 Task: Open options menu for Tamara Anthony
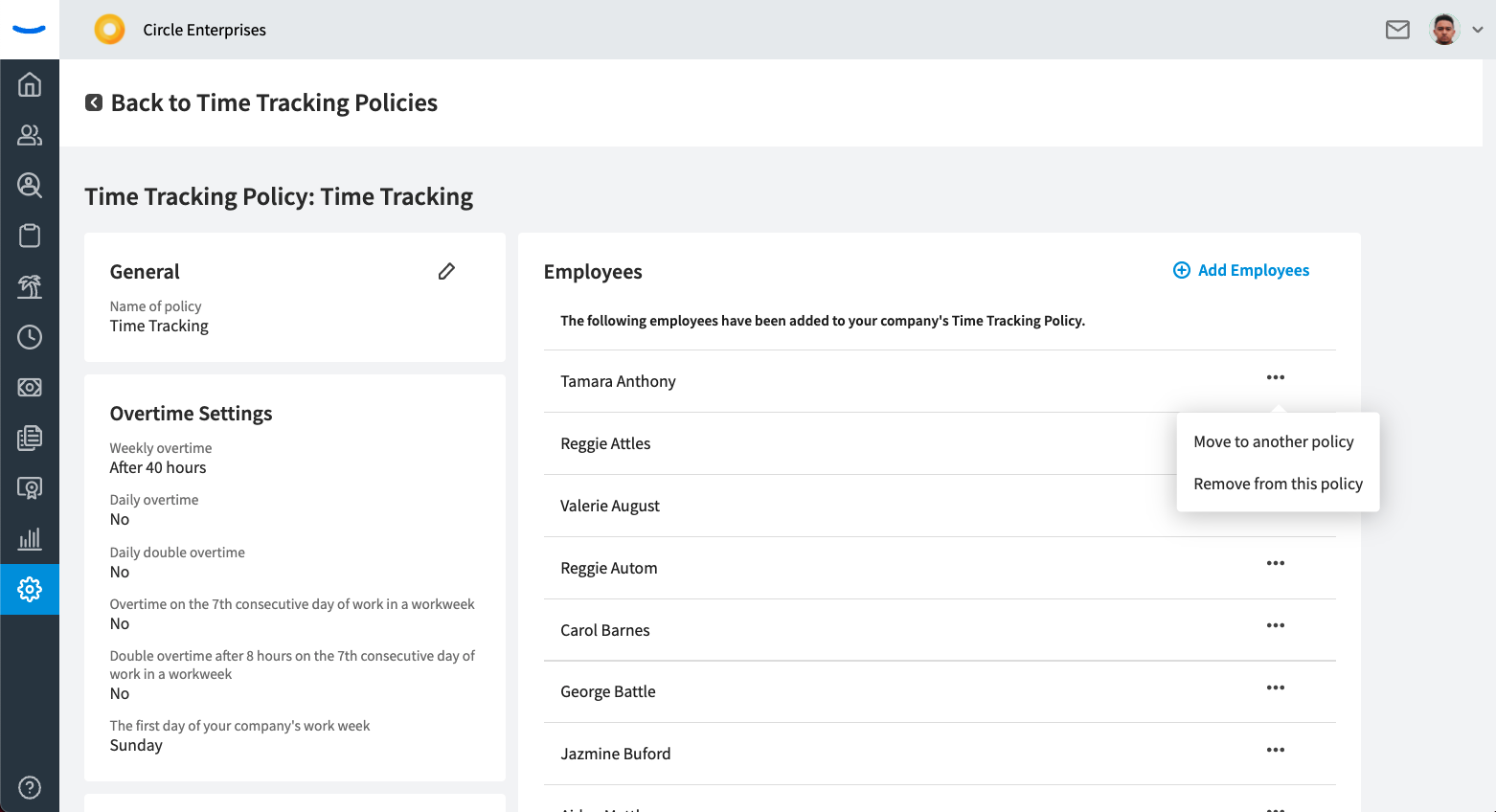1276,377
